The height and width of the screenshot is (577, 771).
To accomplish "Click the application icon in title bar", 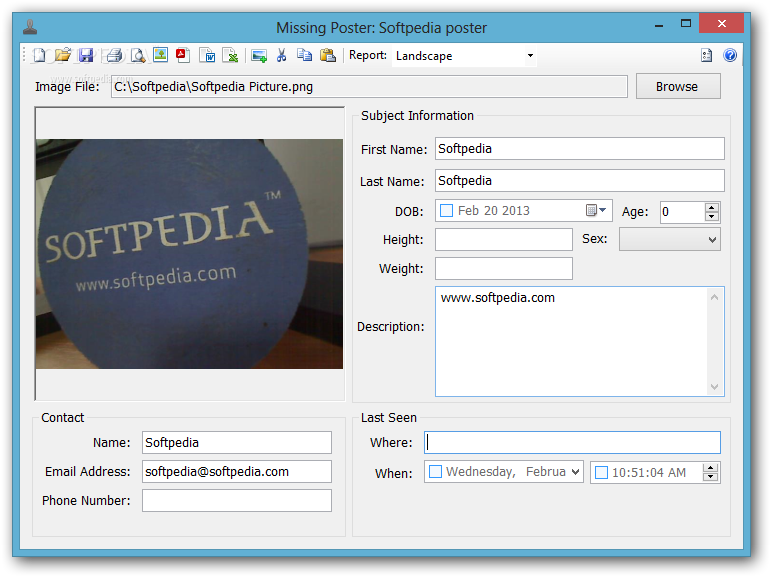I will tap(30, 28).
